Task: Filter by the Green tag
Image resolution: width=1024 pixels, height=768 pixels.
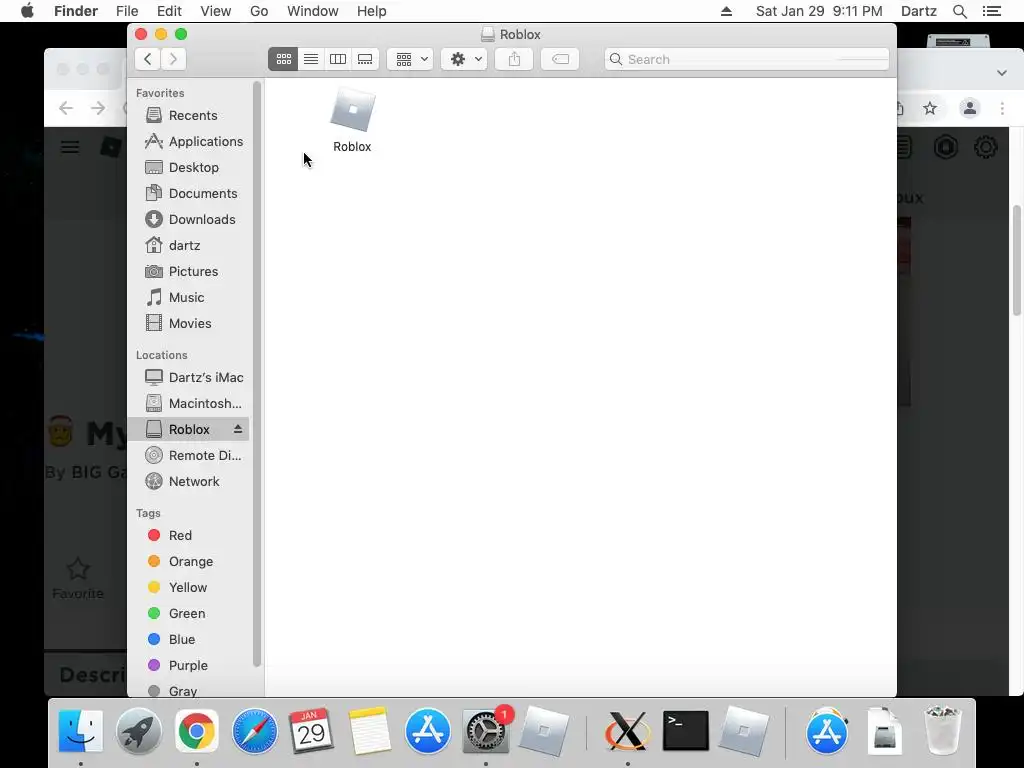Action: coord(188,614)
